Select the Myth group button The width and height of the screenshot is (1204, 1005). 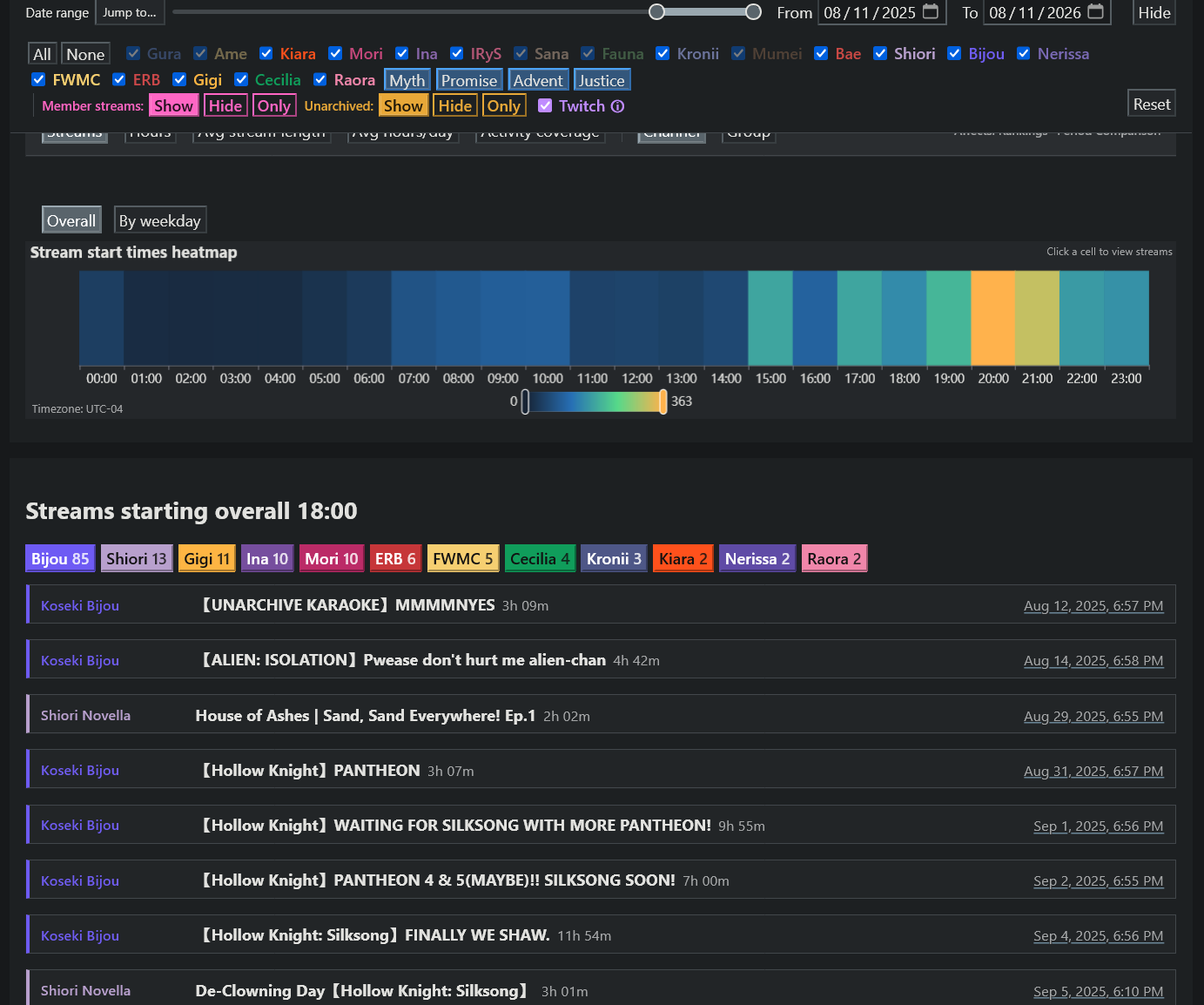coord(407,80)
